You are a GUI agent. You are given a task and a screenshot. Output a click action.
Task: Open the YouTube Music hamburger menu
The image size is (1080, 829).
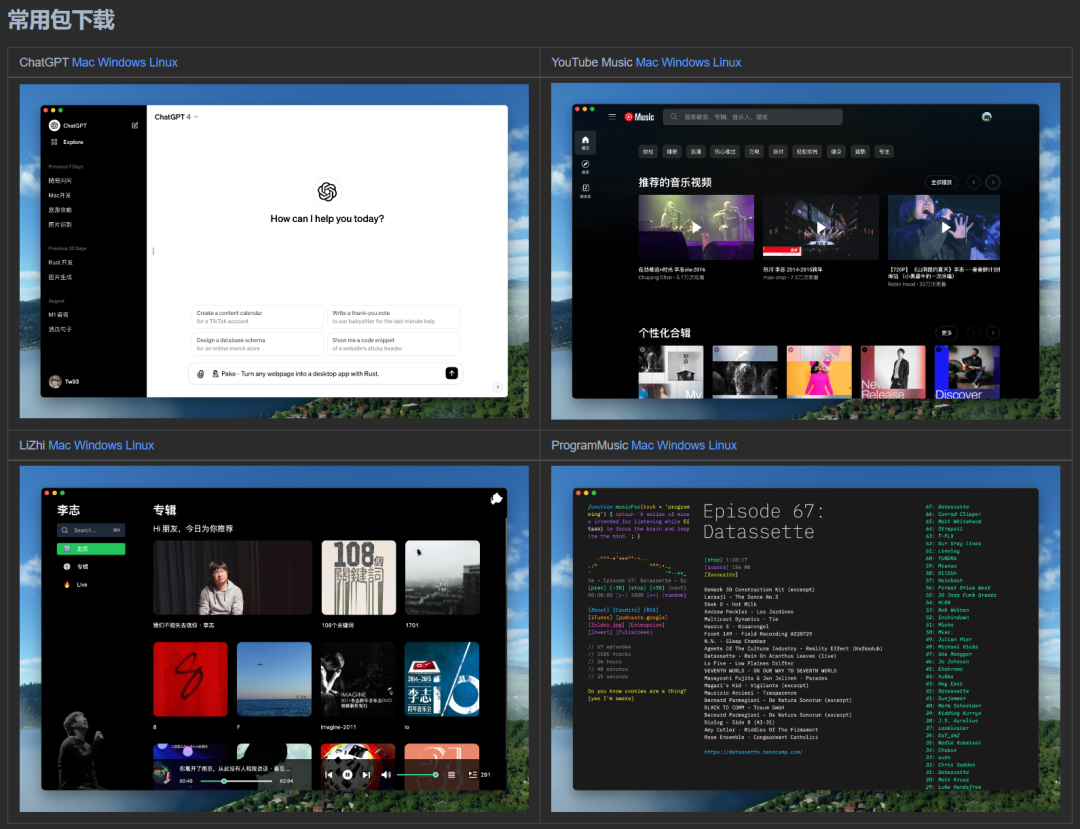(612, 117)
